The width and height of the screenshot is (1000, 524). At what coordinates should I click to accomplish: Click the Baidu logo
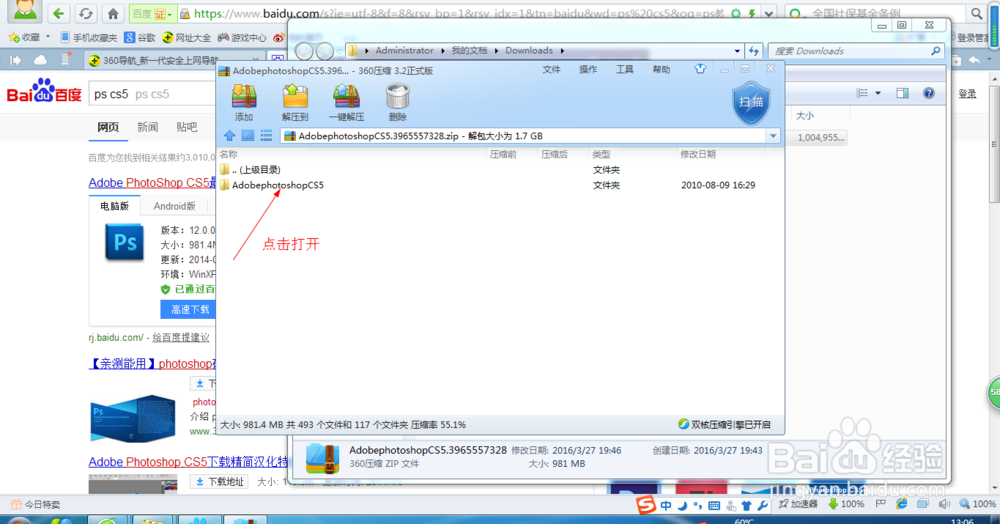pos(44,91)
